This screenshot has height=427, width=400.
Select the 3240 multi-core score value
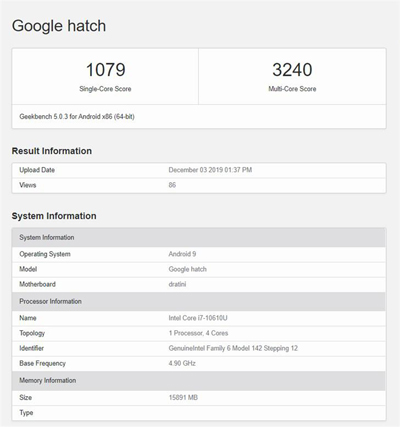pos(292,70)
